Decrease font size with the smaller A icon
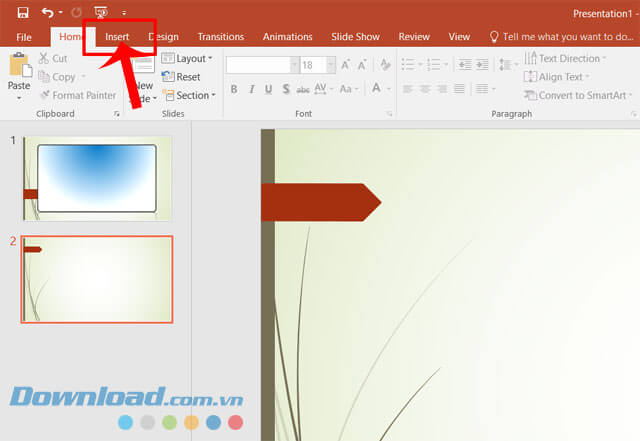This screenshot has height=441, width=640. click(362, 65)
